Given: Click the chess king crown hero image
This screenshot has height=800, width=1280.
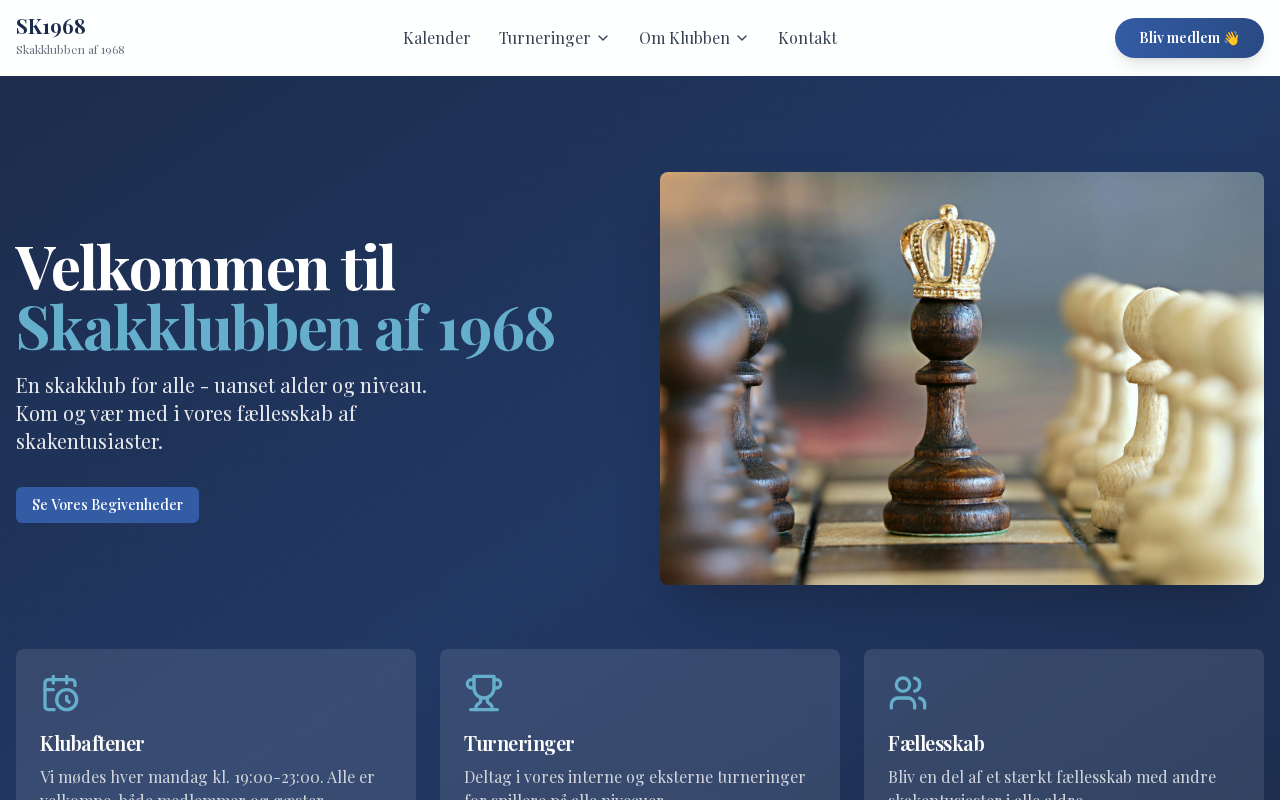Looking at the screenshot, I should 962,378.
